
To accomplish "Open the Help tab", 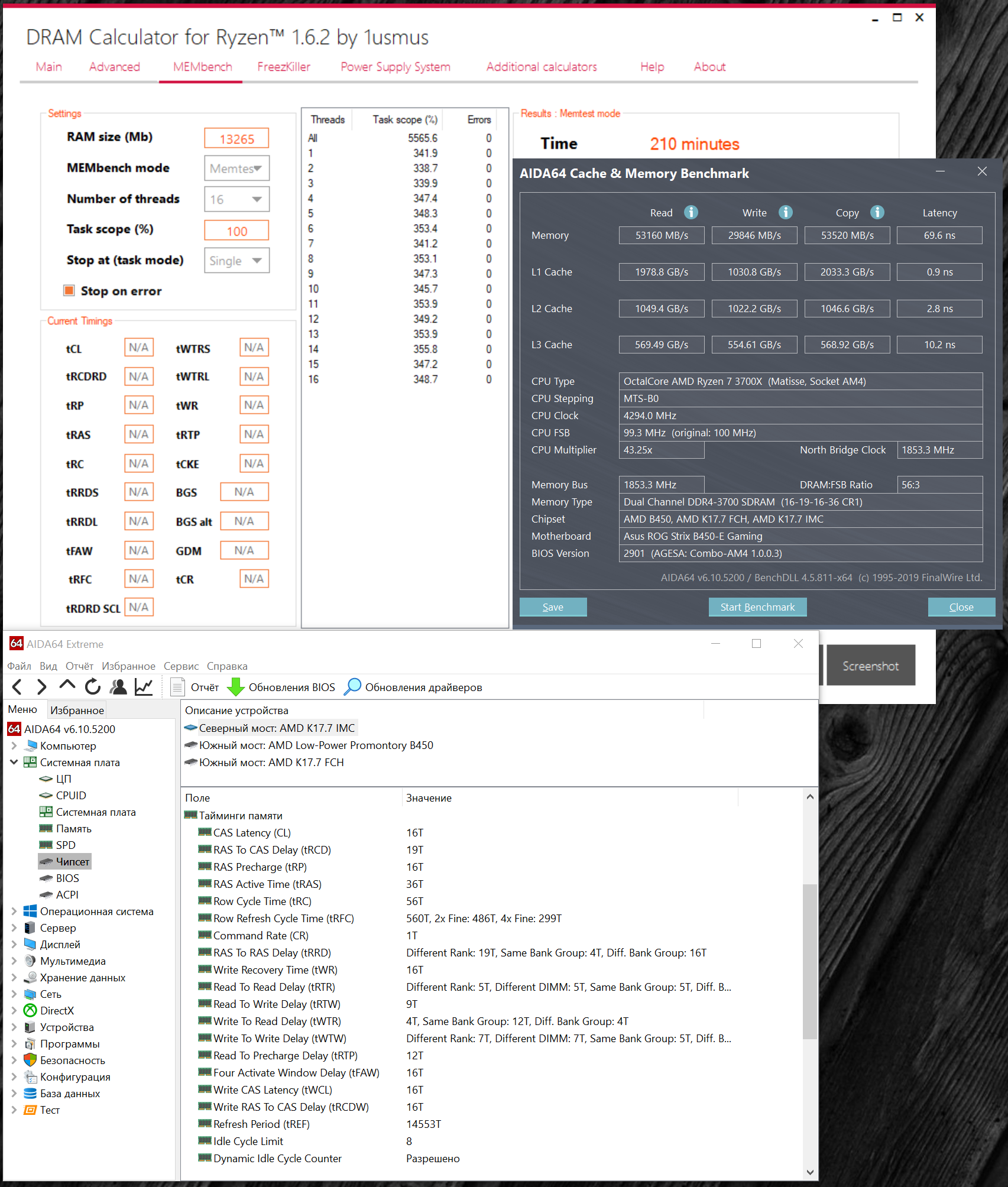I will pyautogui.click(x=652, y=67).
